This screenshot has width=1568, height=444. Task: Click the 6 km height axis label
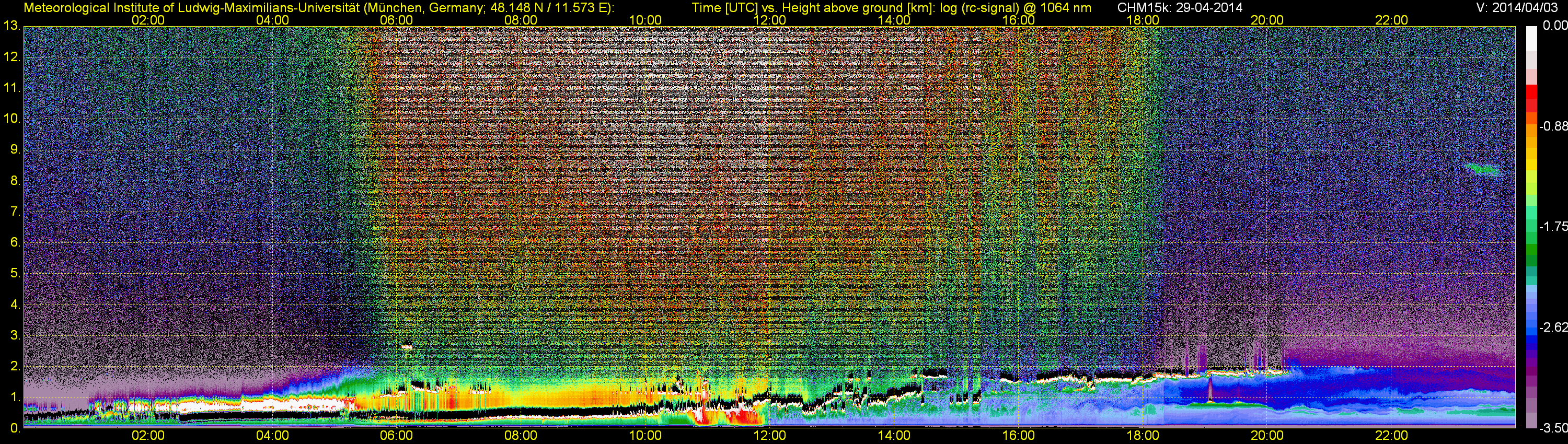coord(15,243)
